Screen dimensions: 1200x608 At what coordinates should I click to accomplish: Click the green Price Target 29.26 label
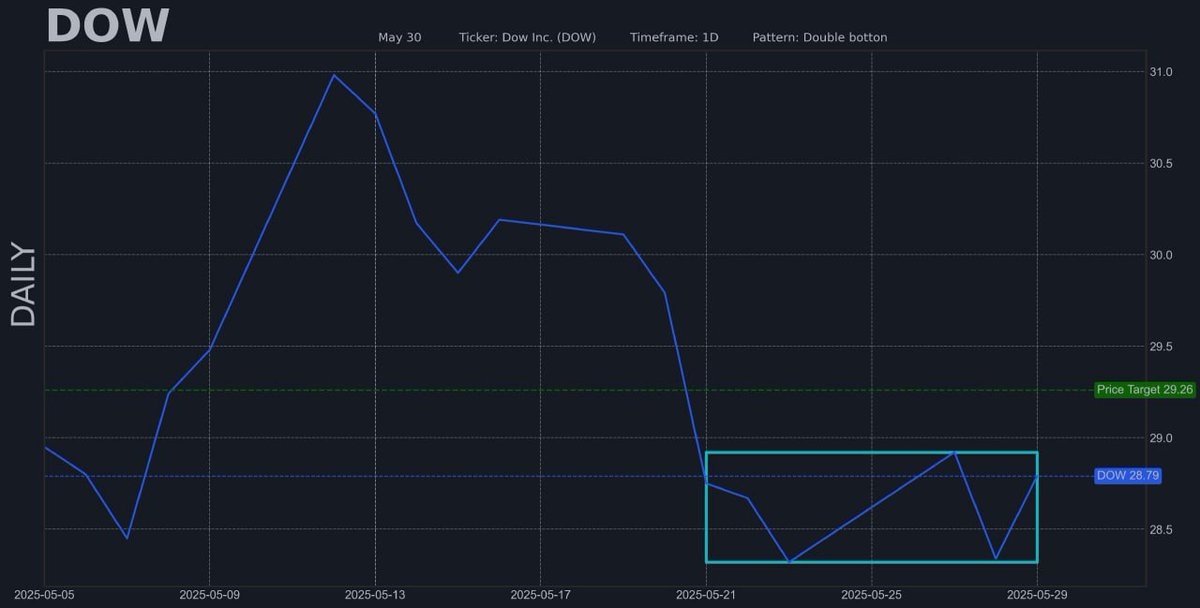point(1145,390)
